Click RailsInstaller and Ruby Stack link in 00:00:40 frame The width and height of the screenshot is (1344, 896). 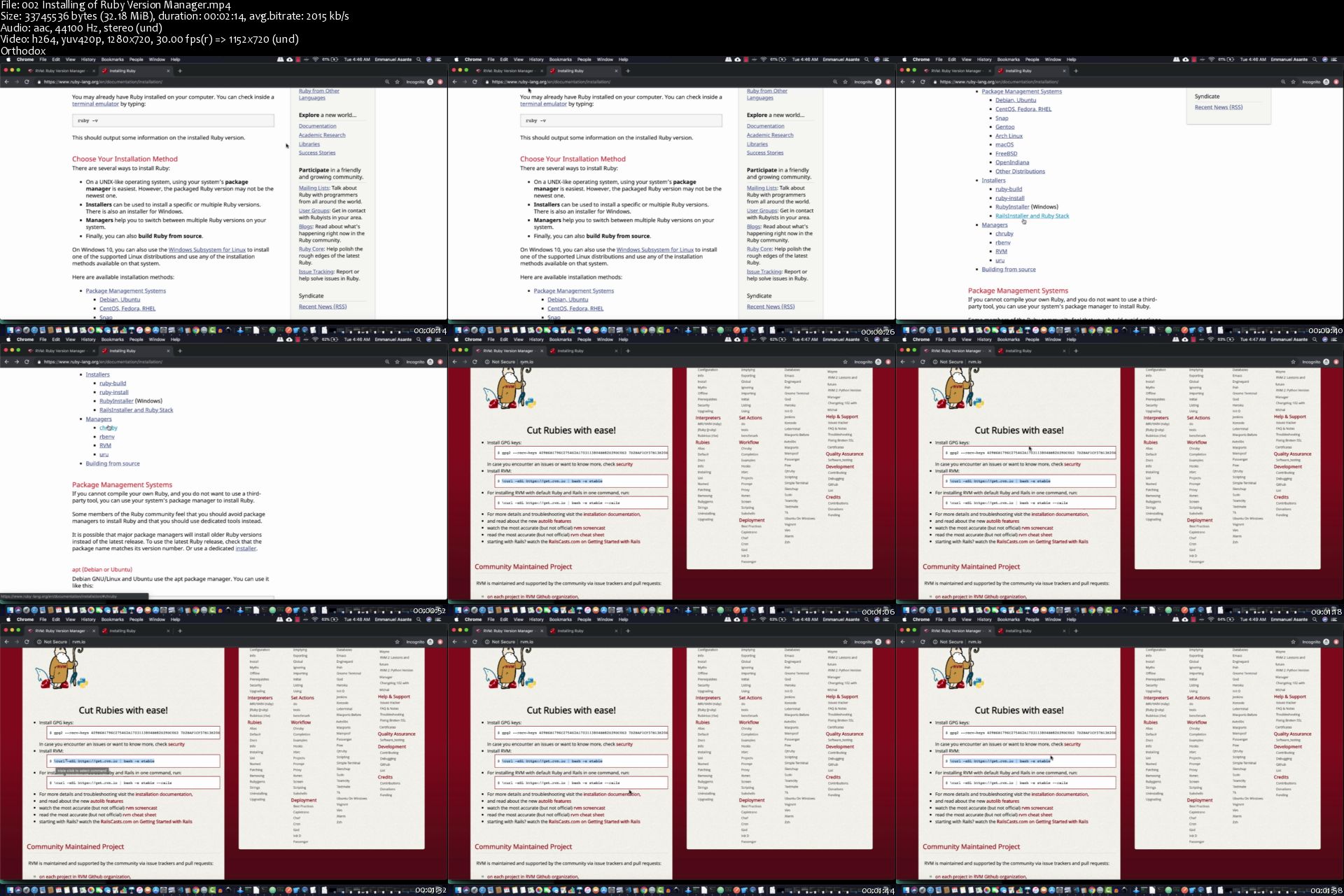tap(1032, 216)
